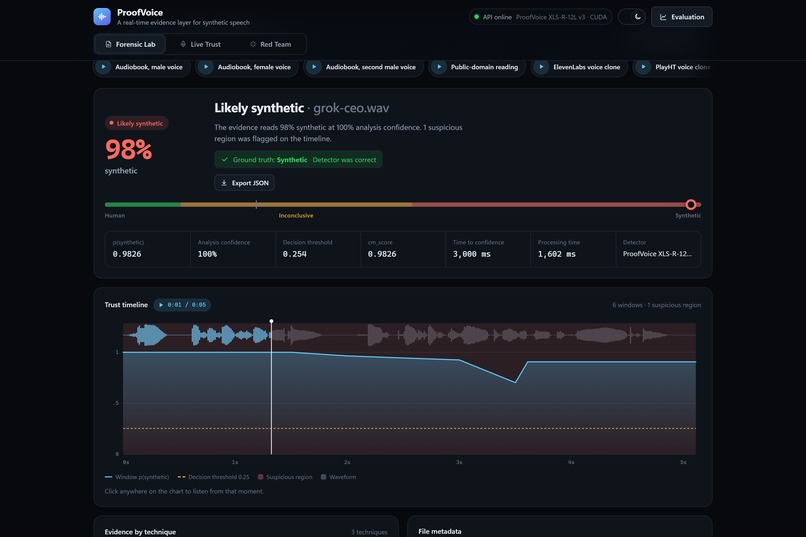Click the ProofVoice logo icon
Viewport: 806px width, 537px height.
(x=102, y=16)
